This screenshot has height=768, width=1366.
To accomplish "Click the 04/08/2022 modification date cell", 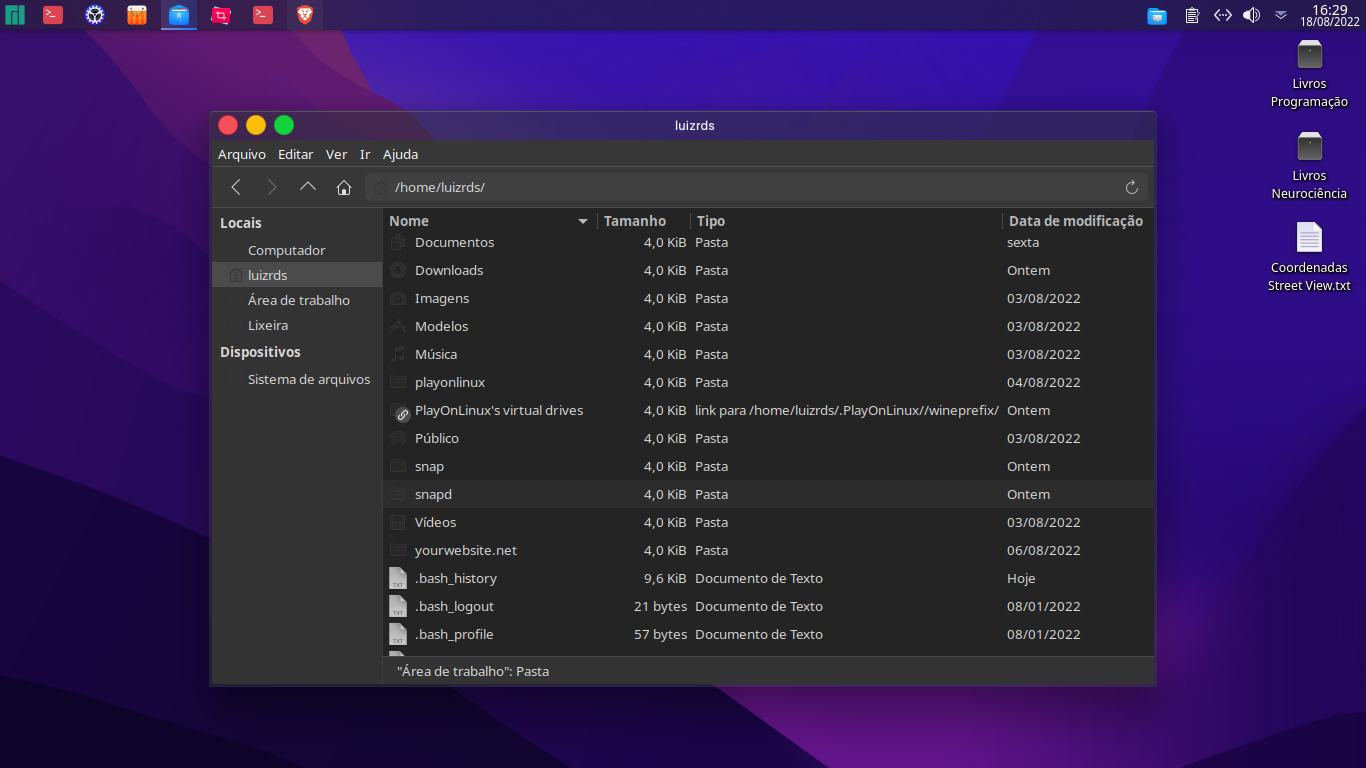I will (1043, 383).
